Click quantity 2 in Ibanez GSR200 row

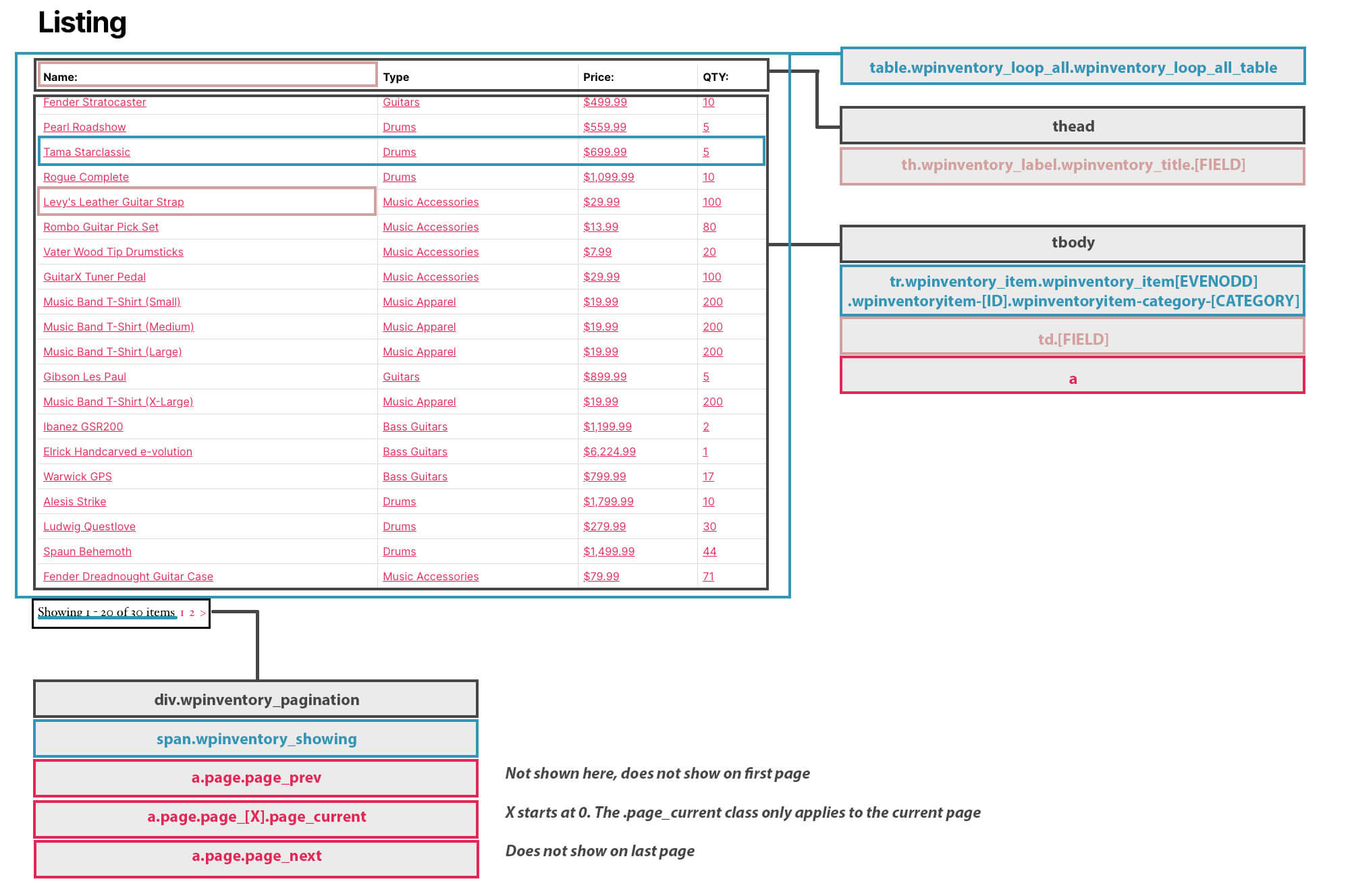coord(706,426)
